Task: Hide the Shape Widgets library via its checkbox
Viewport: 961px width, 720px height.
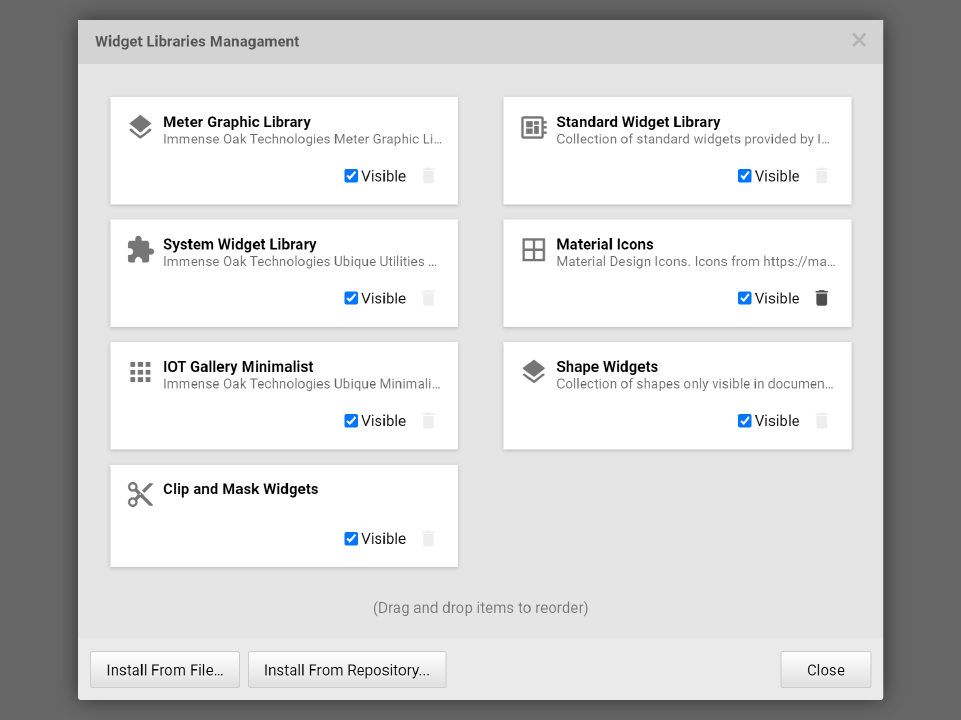Action: click(x=744, y=420)
